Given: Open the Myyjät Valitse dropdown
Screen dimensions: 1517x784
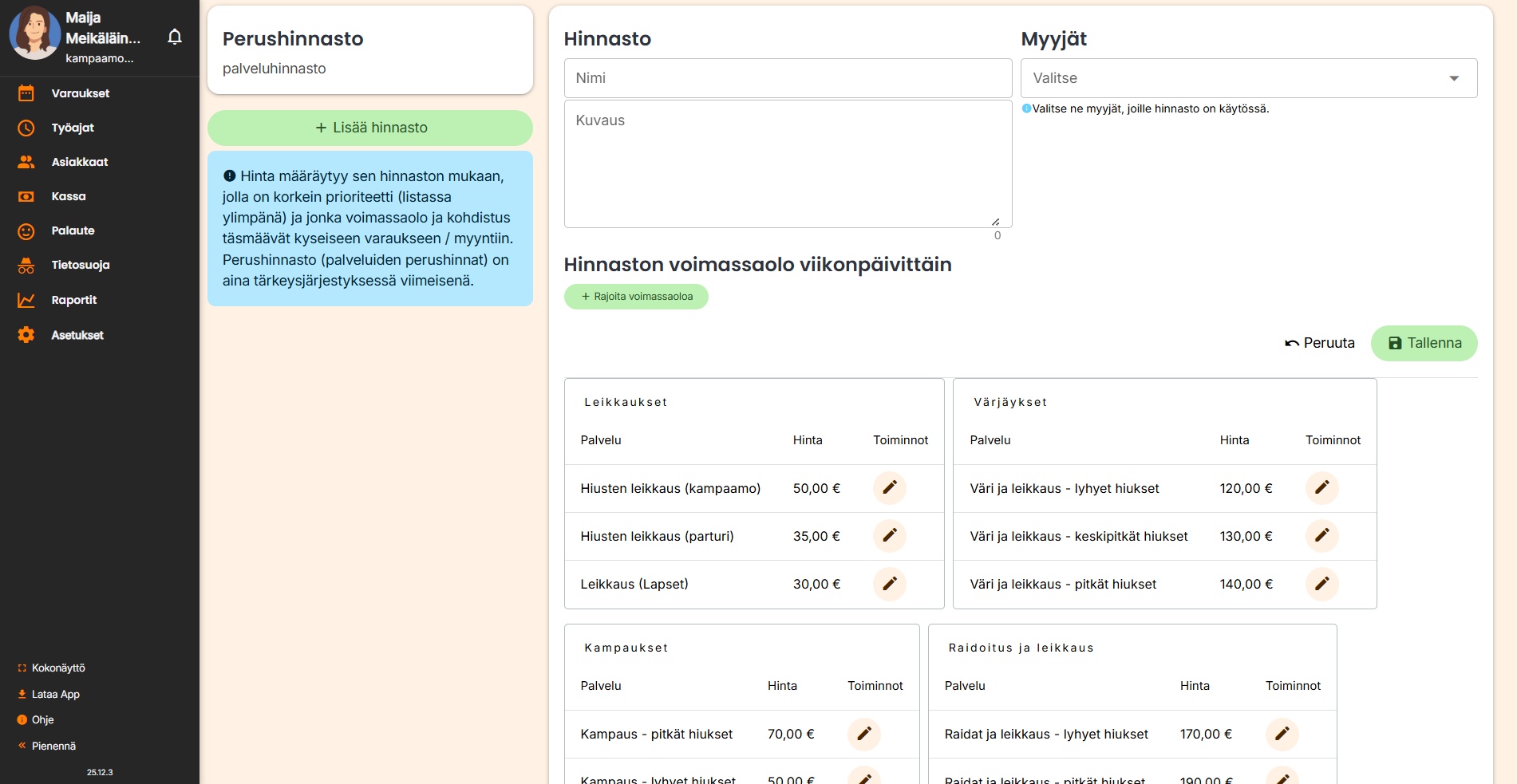Looking at the screenshot, I should pyautogui.click(x=1248, y=78).
